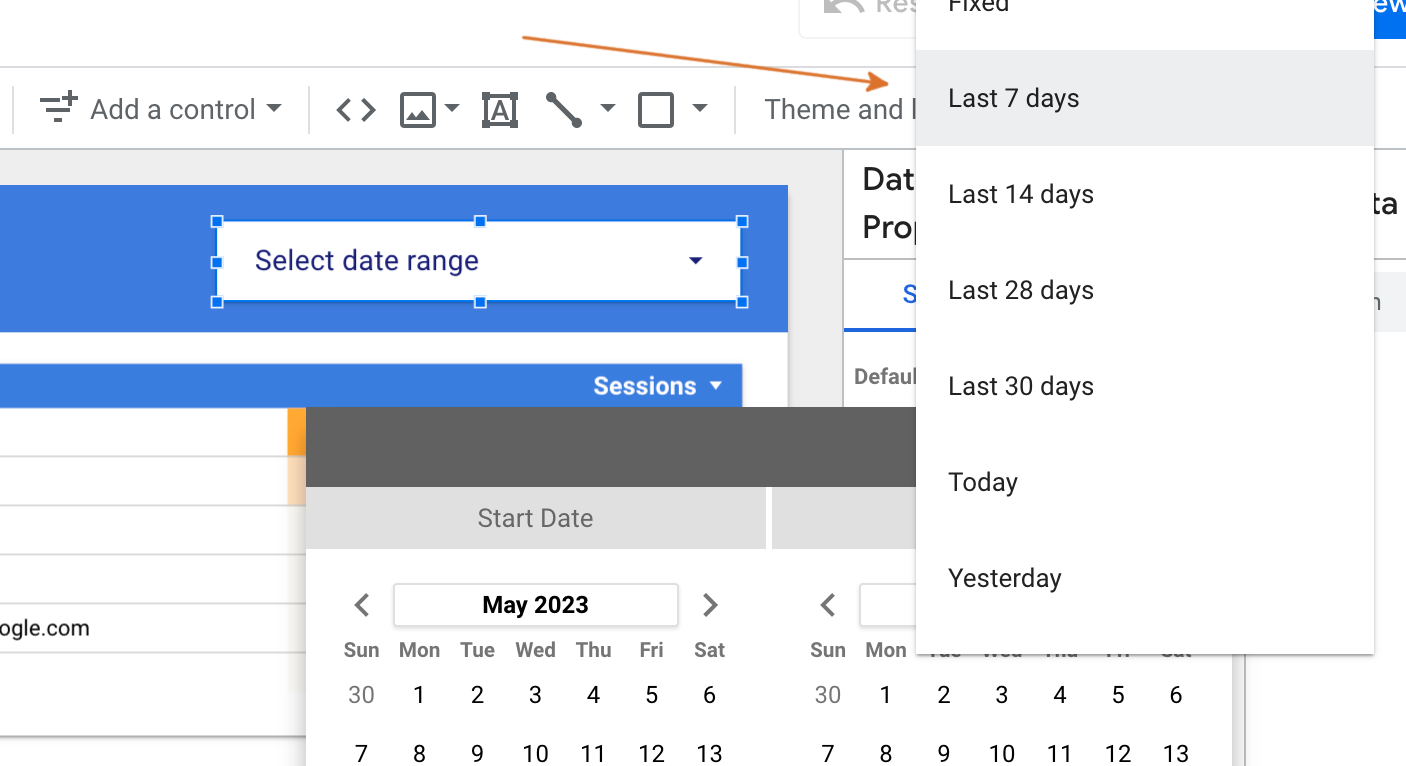Screen dimensions: 1406x766
Task: Select the text box tool icon
Action: tap(500, 109)
